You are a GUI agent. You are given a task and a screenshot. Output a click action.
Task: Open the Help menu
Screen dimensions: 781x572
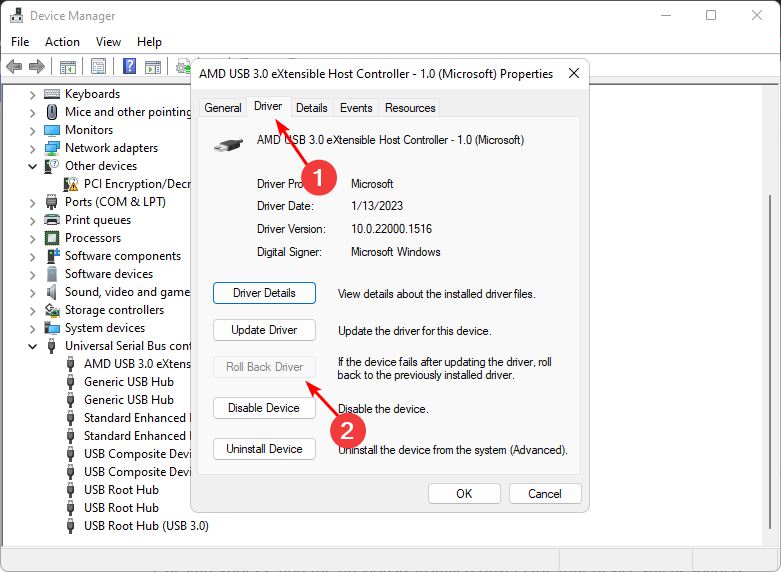pyautogui.click(x=149, y=42)
